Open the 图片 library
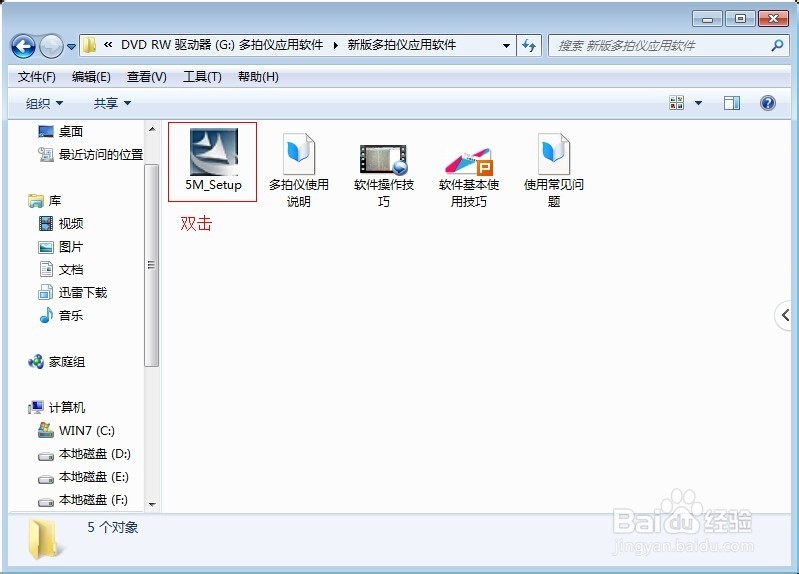 (61, 247)
